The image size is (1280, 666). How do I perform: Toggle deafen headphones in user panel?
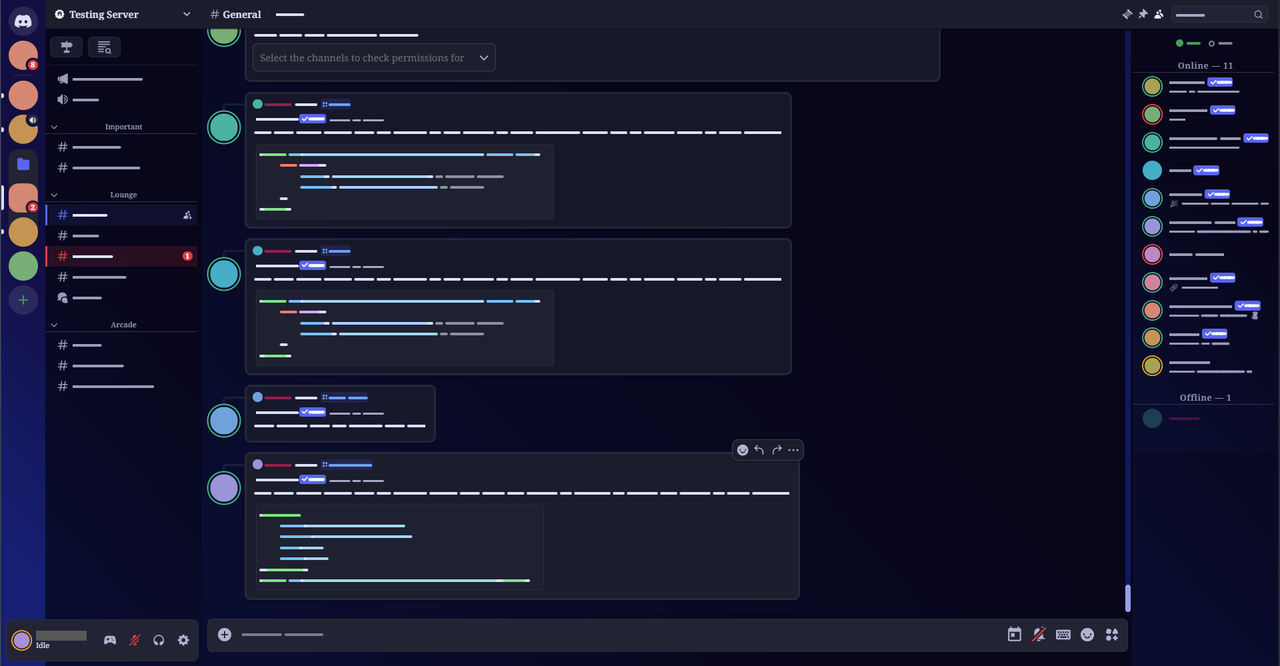coord(159,640)
